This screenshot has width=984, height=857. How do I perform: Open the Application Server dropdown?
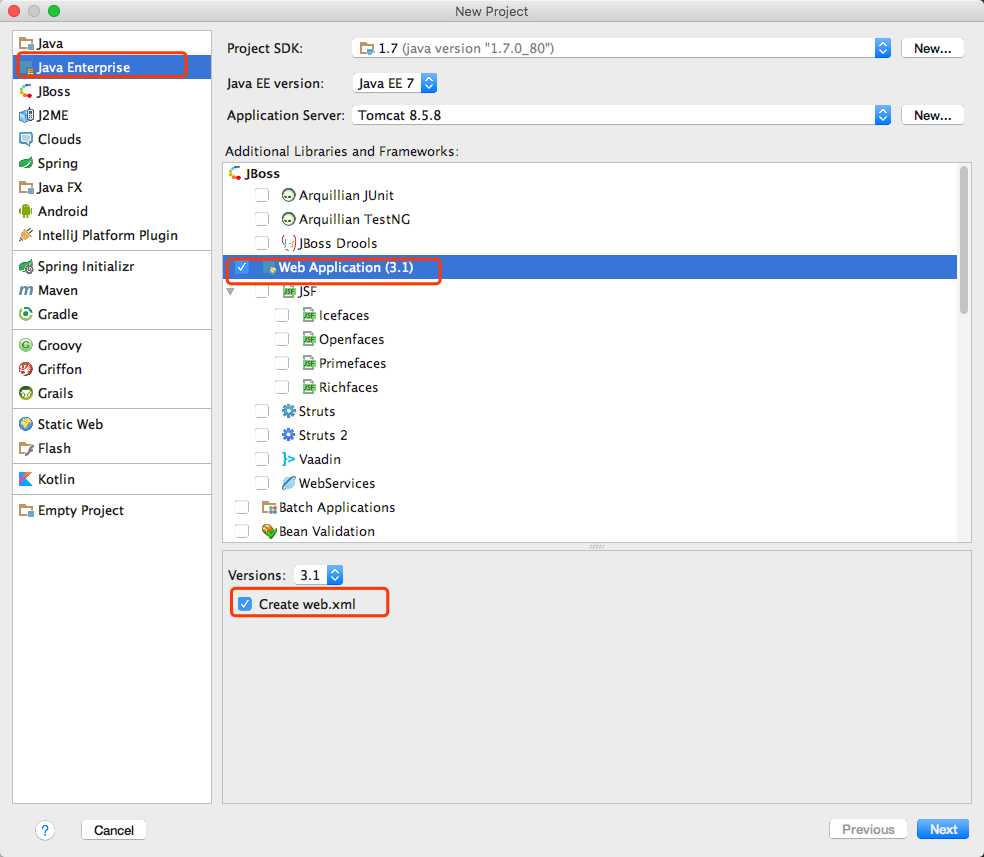(621, 115)
